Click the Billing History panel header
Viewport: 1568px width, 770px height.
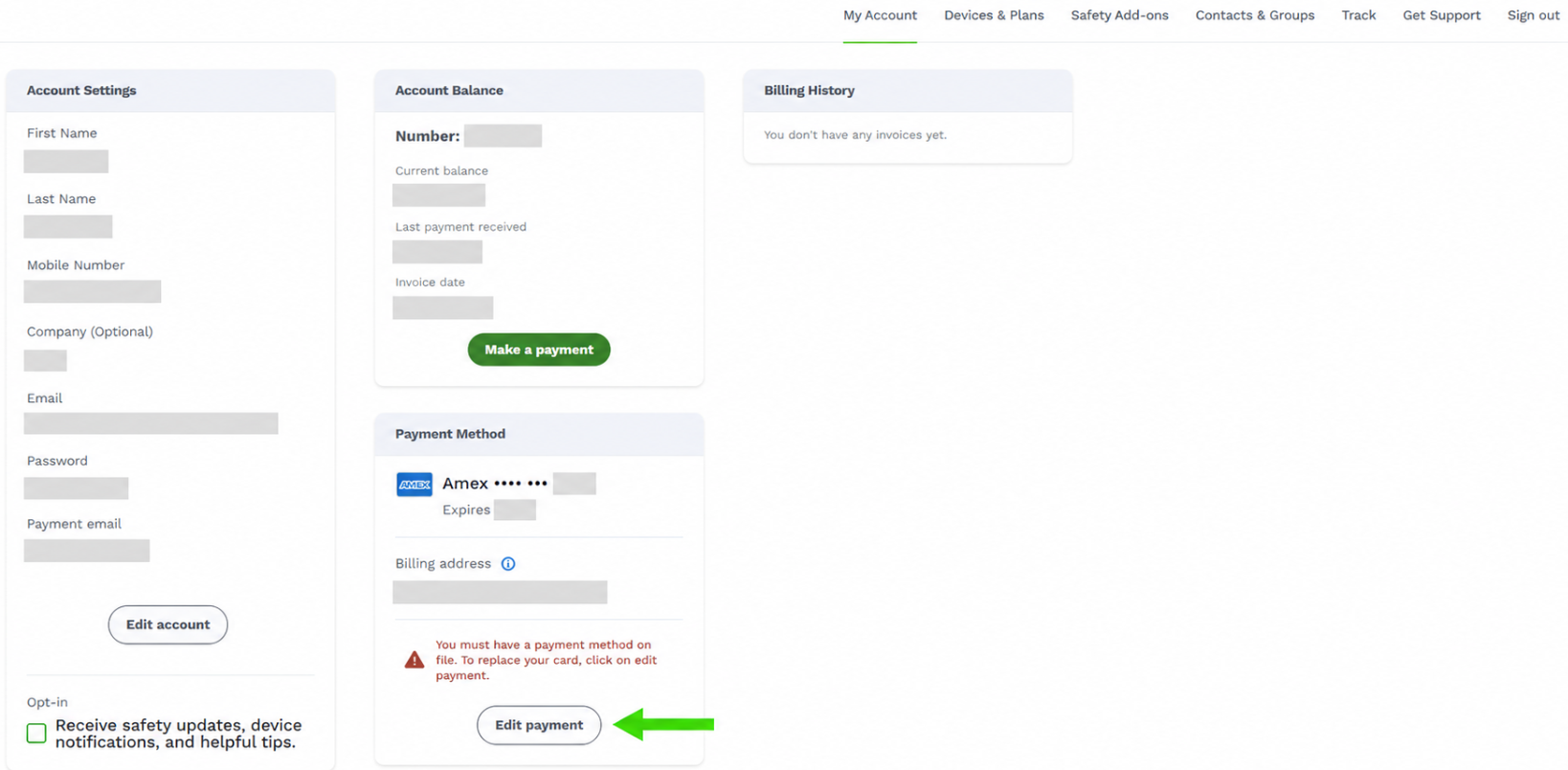(x=907, y=91)
